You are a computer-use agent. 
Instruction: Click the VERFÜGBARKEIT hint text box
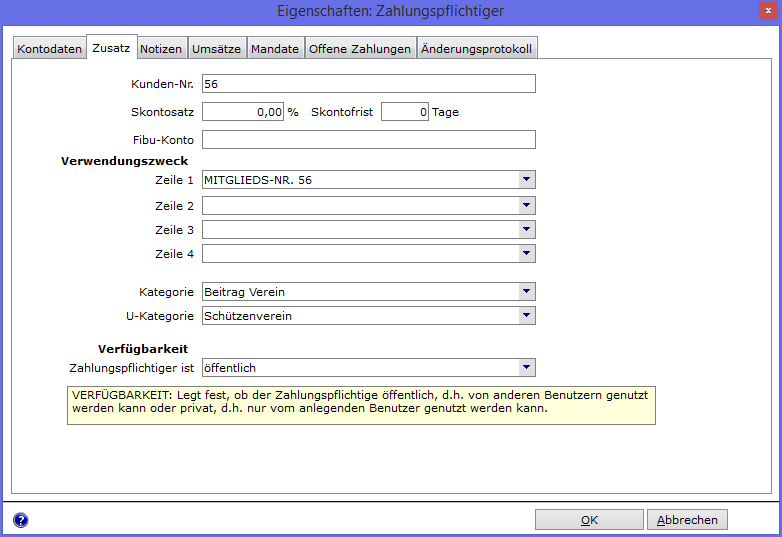pyautogui.click(x=361, y=405)
